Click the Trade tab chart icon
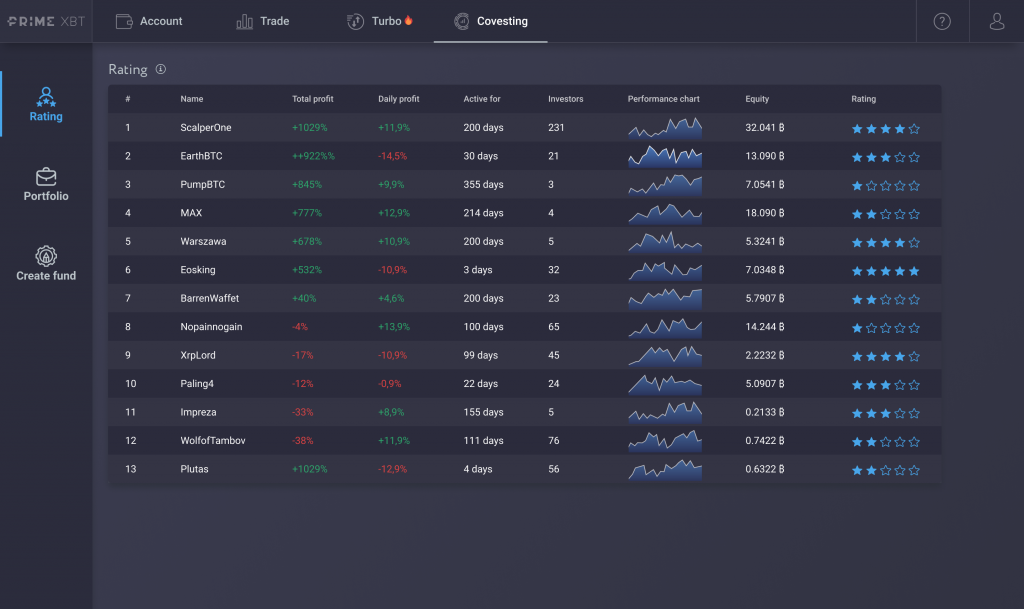Image resolution: width=1024 pixels, height=609 pixels. (243, 20)
